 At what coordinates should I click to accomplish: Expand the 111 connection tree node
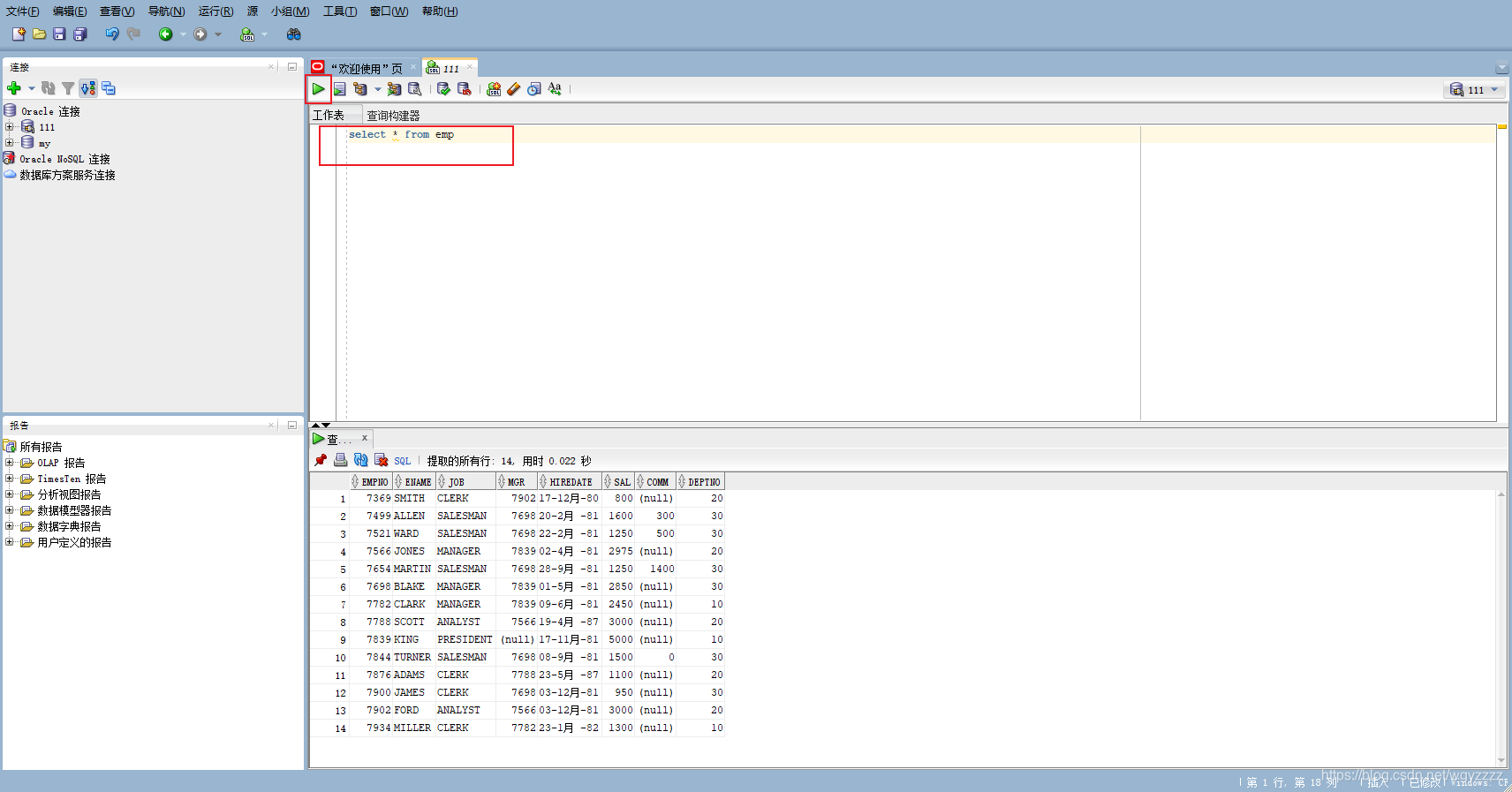click(x=9, y=127)
